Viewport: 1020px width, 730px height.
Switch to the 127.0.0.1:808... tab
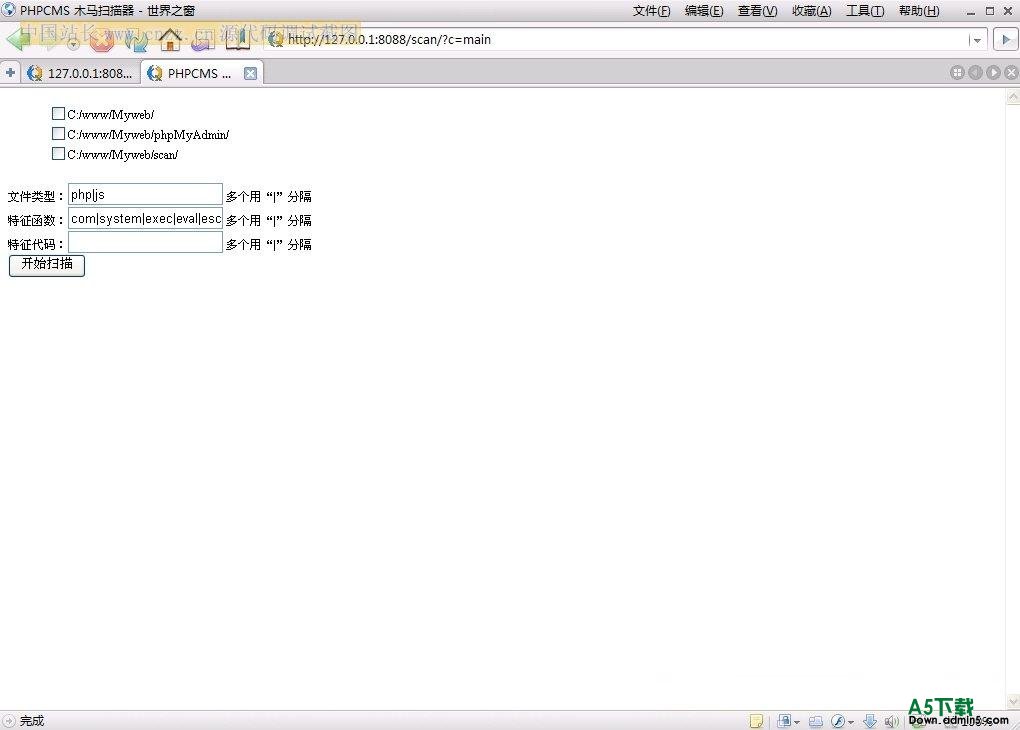(81, 73)
